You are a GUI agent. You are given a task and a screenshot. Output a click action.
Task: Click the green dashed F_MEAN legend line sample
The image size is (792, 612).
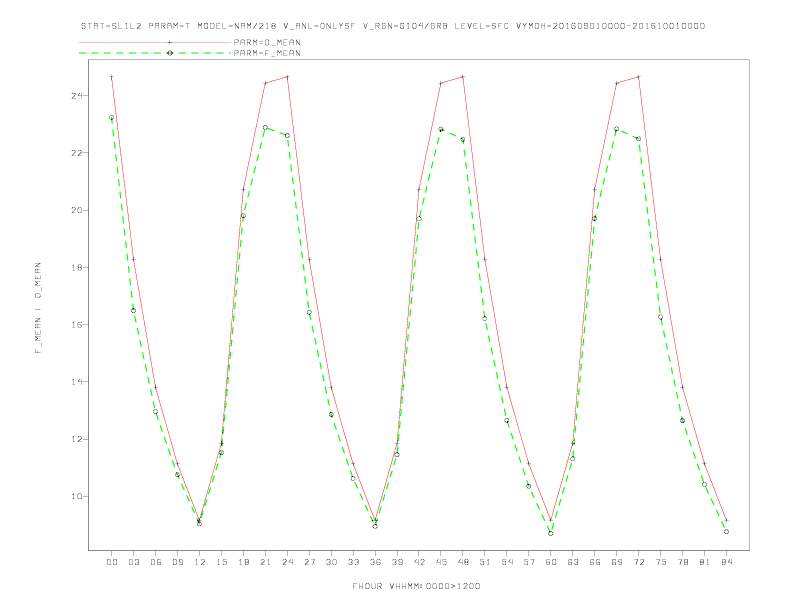[x=155, y=53]
